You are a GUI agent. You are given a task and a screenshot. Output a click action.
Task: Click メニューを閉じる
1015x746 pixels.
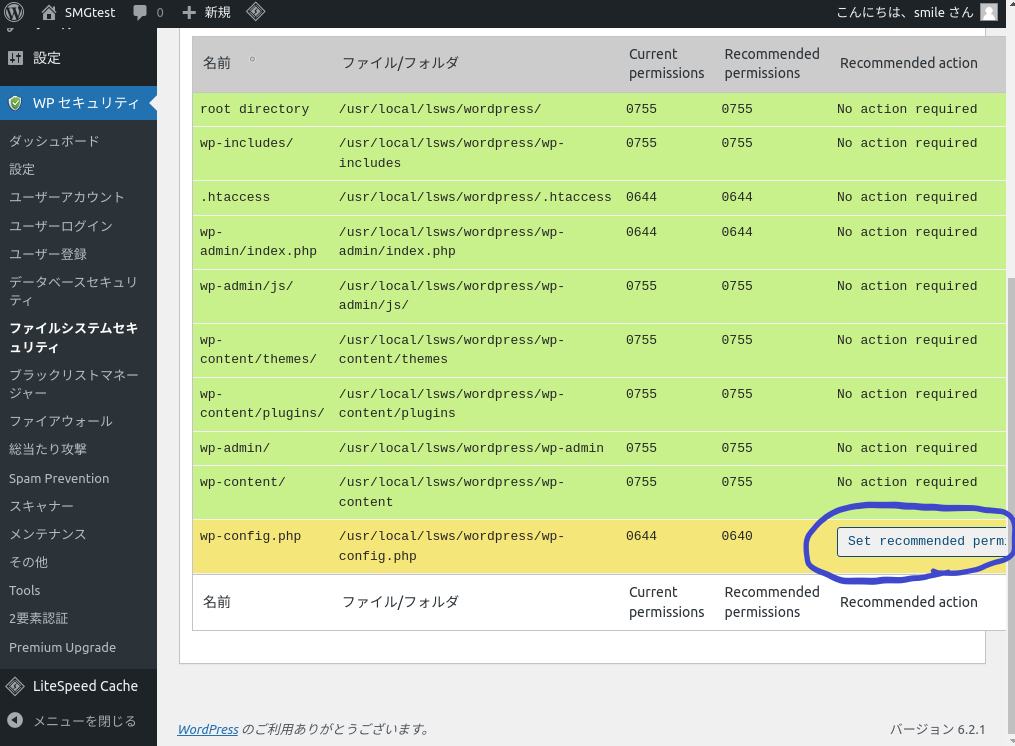(85, 721)
